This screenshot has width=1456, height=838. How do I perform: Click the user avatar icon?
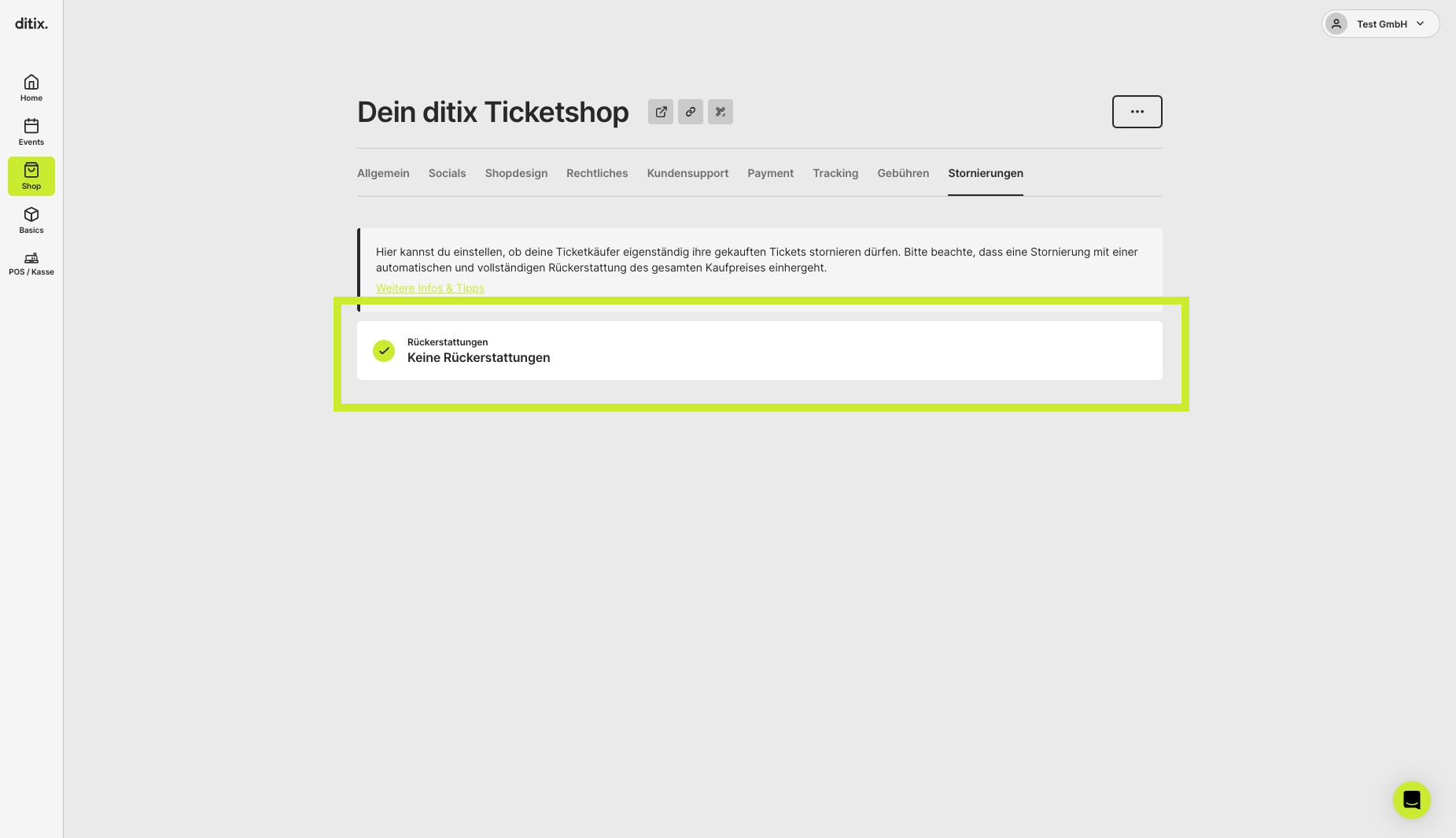(1336, 24)
